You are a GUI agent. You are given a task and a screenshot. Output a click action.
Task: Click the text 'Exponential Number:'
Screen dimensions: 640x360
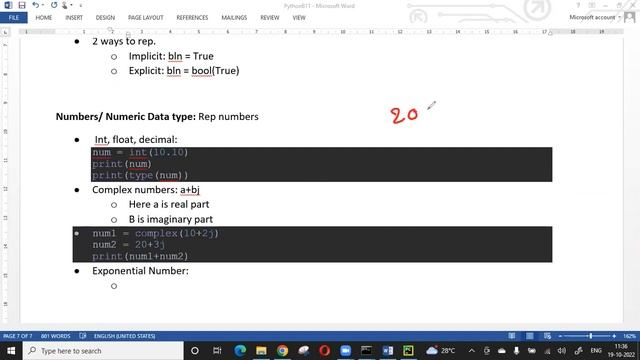point(140,271)
